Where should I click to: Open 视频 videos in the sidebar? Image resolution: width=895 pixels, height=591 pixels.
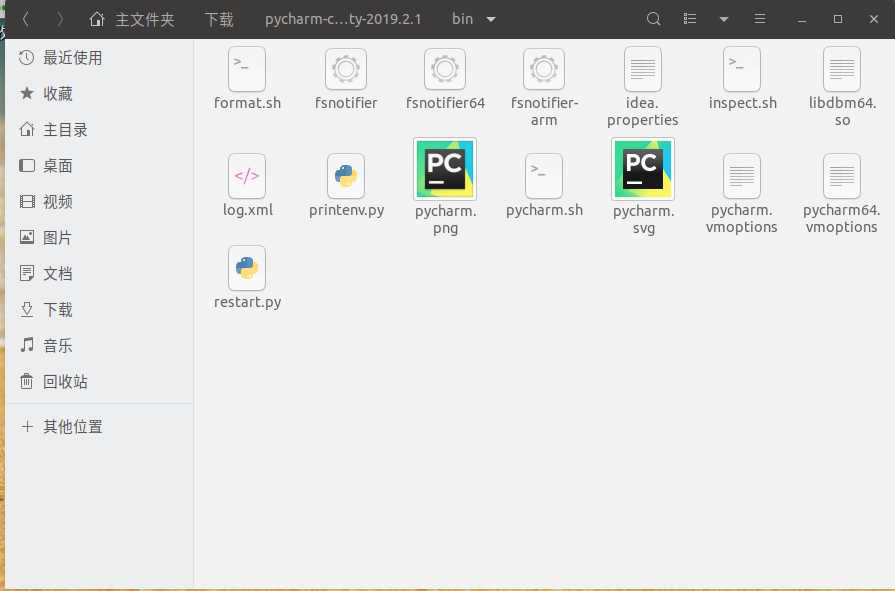[x=100, y=202]
